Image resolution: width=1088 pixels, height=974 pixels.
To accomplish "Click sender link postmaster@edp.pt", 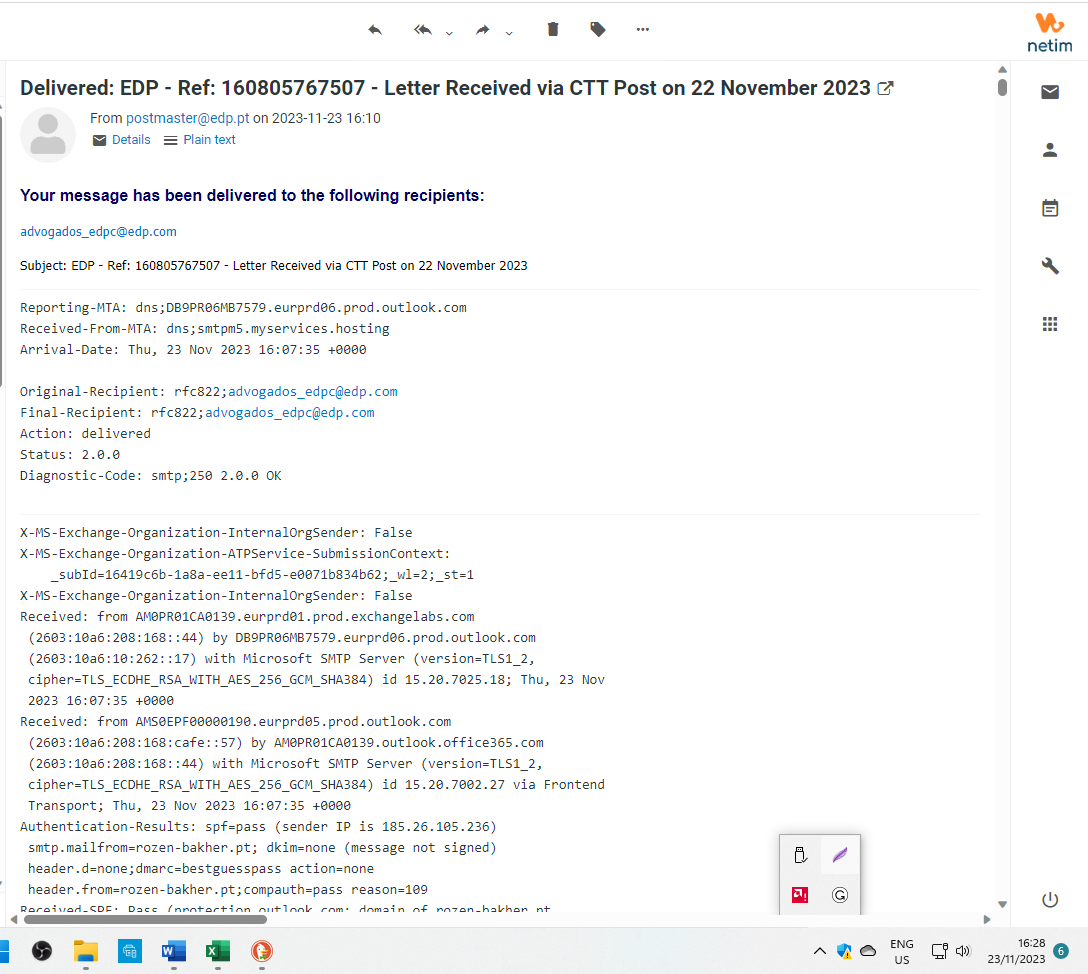I will (x=187, y=118).
